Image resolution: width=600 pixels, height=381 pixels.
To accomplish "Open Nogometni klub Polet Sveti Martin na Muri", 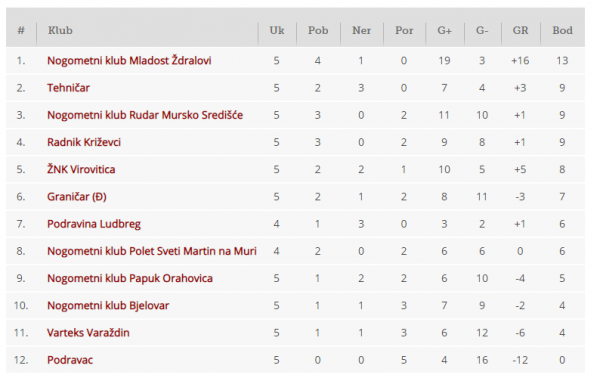I will tap(152, 251).
